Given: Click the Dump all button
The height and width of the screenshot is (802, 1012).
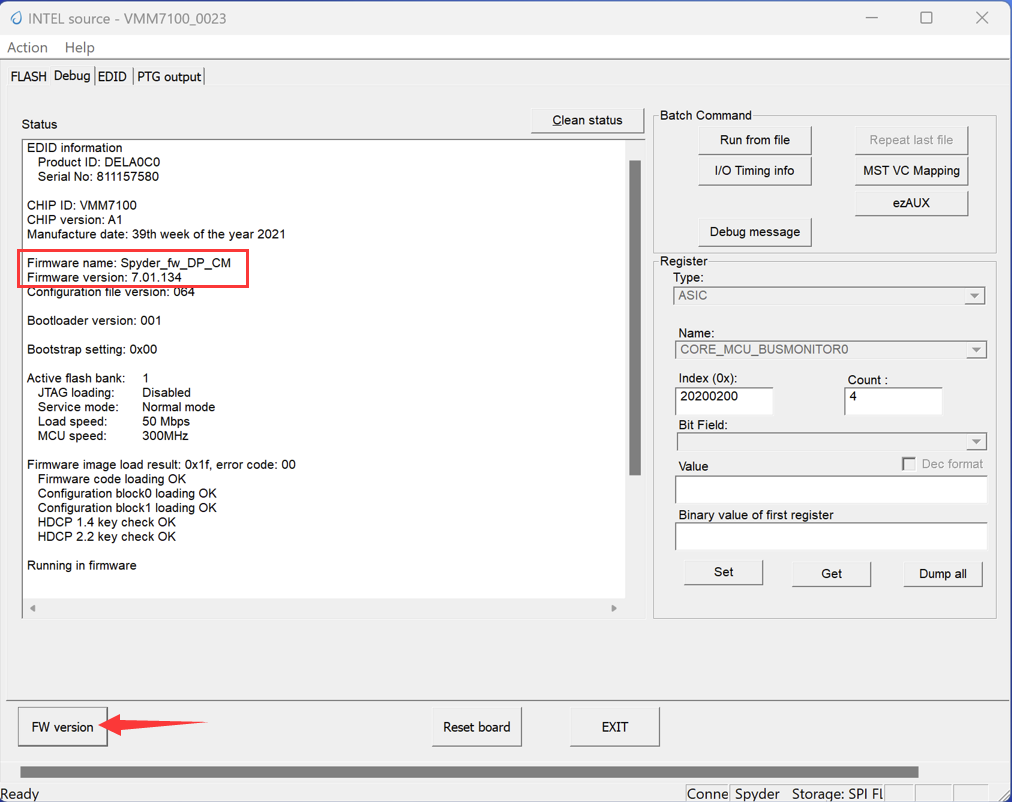Looking at the screenshot, I should coord(942,574).
